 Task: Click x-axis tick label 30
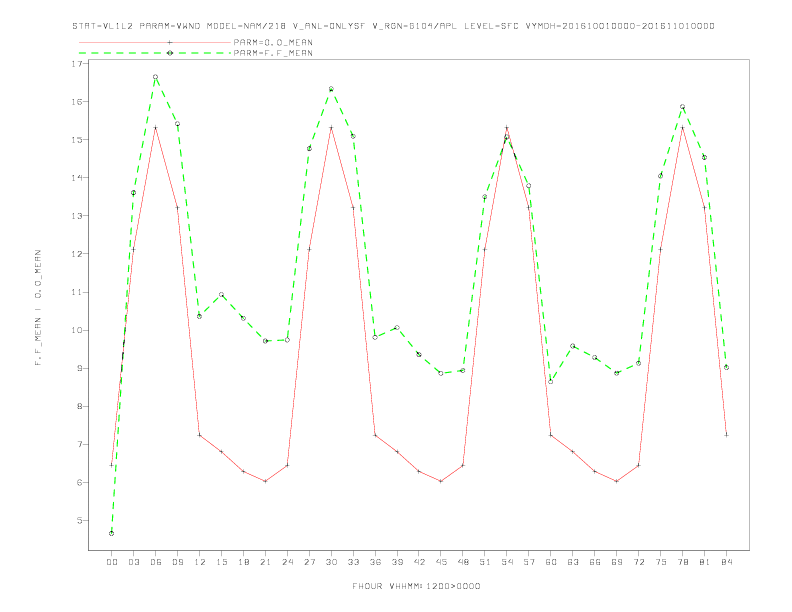(x=331, y=562)
